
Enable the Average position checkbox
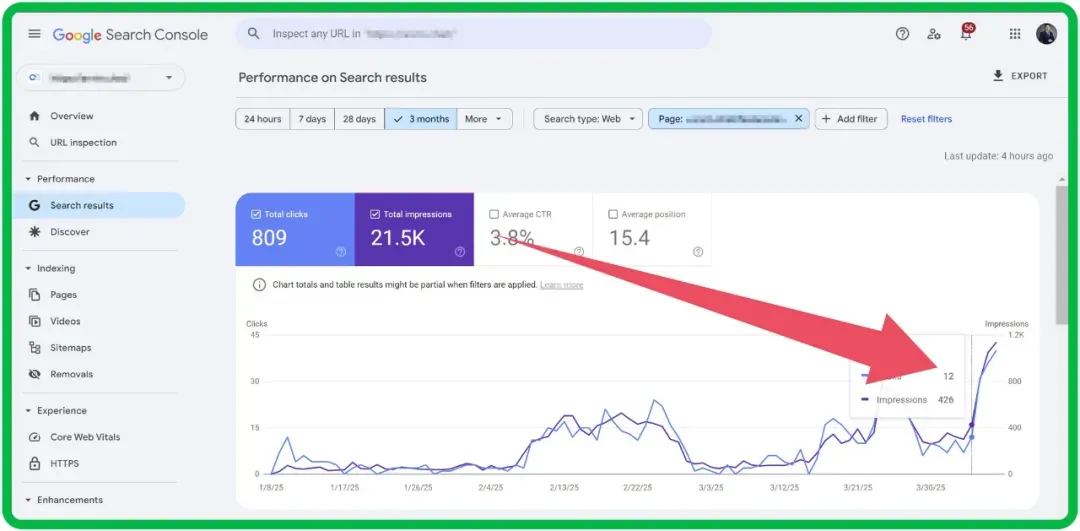[613, 214]
